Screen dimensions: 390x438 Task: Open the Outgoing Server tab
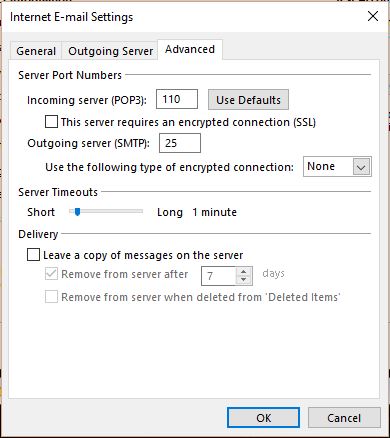pos(110,51)
